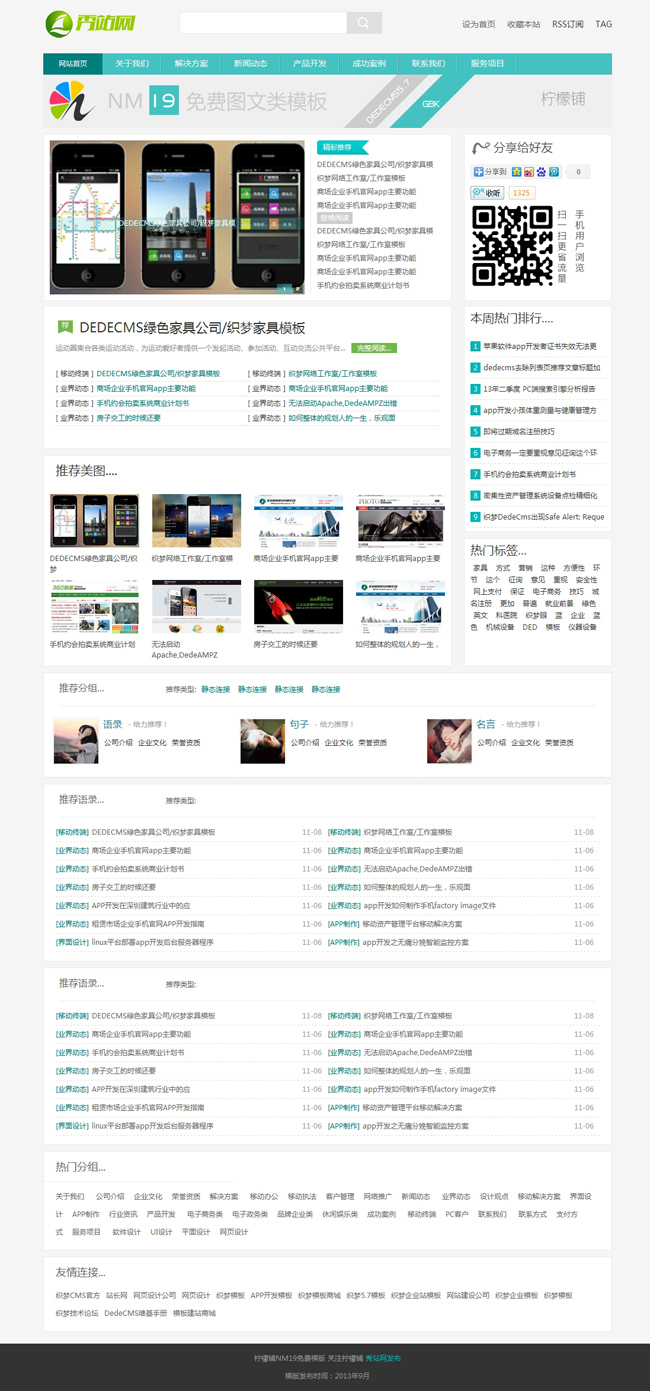Click the 设为首页 link at top
The image size is (650, 1391).
[478, 24]
